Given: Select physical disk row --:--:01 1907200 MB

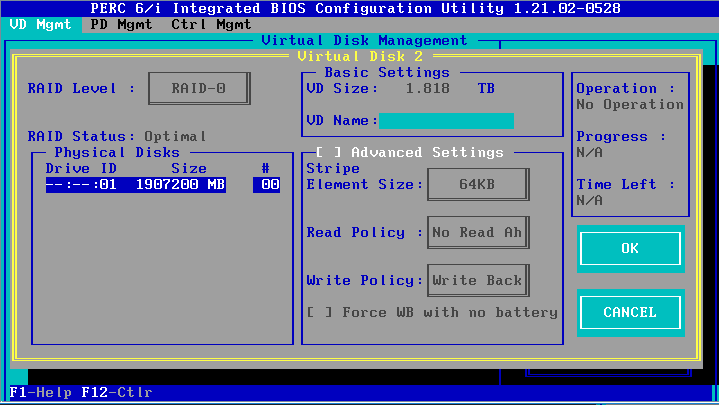Looking at the screenshot, I should pos(136,184).
